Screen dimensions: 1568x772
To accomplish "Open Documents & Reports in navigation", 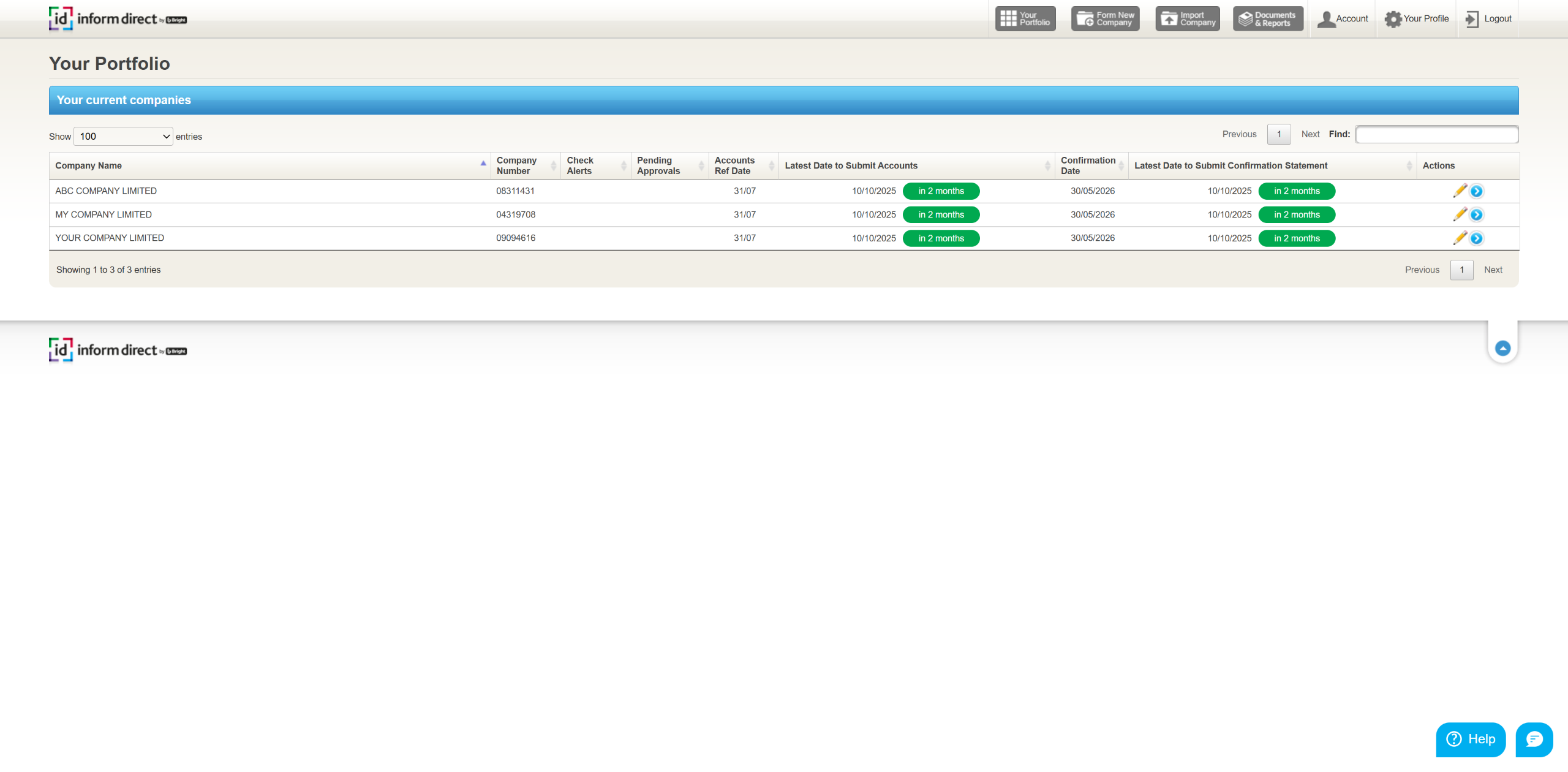I will coord(1267,19).
